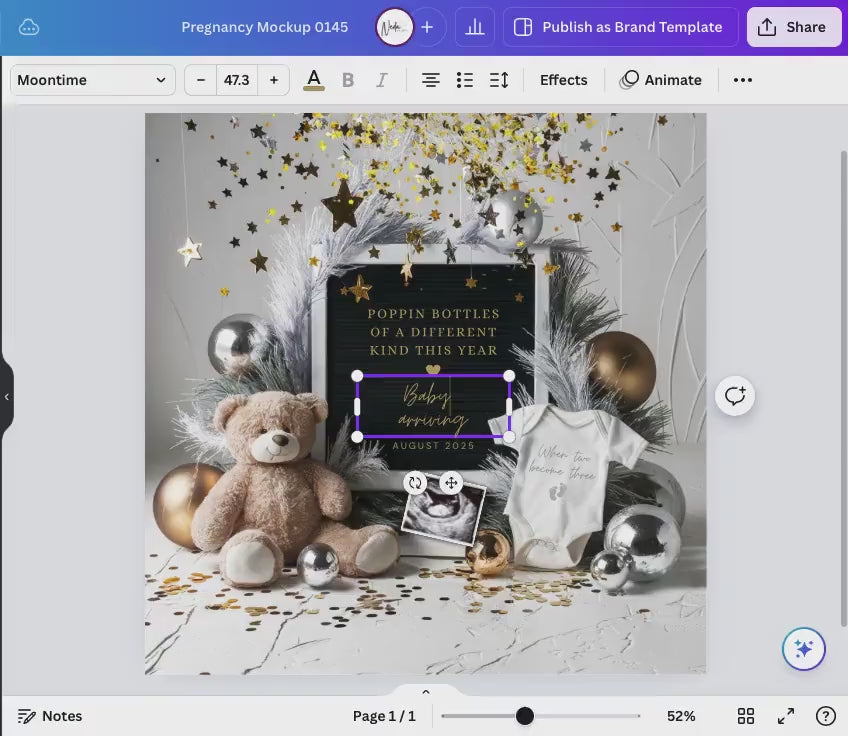Toggle bold formatting

348,80
